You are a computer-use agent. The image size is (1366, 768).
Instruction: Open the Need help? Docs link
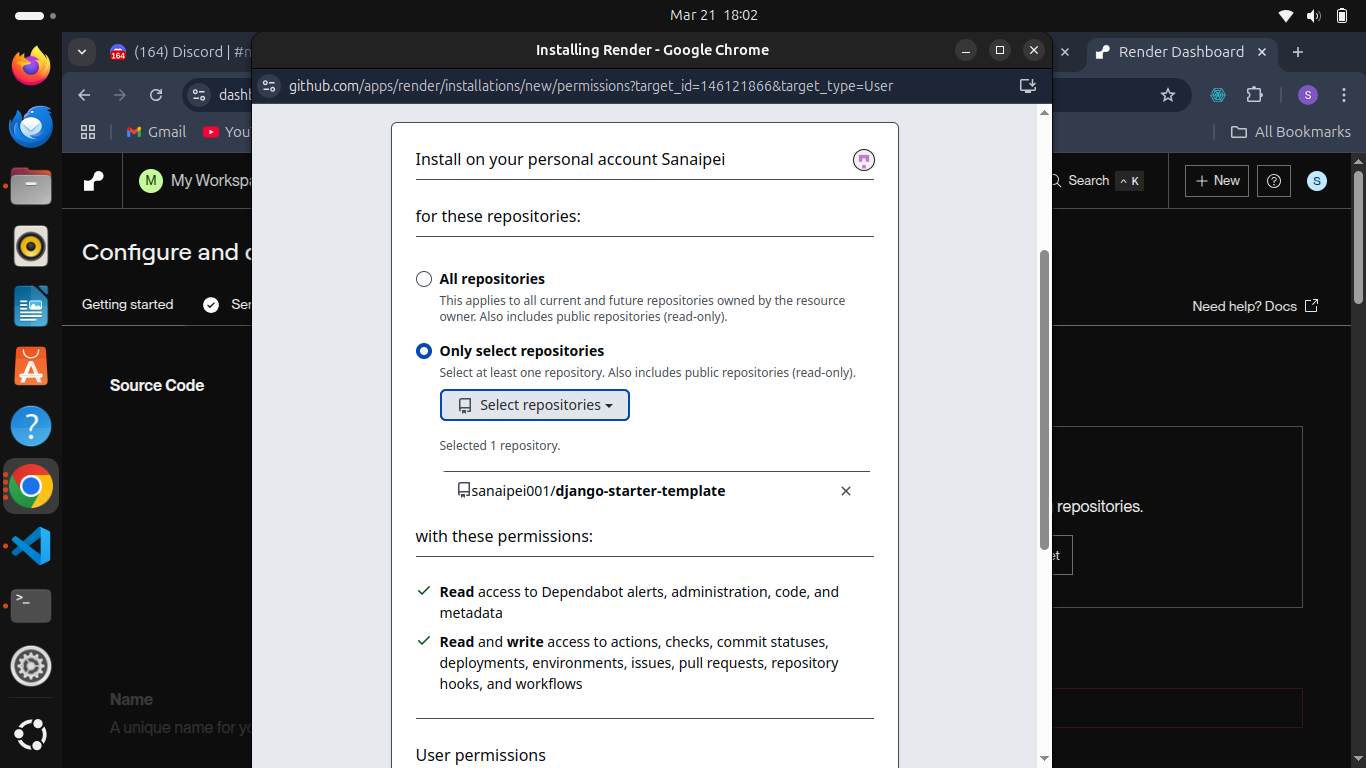click(1255, 306)
